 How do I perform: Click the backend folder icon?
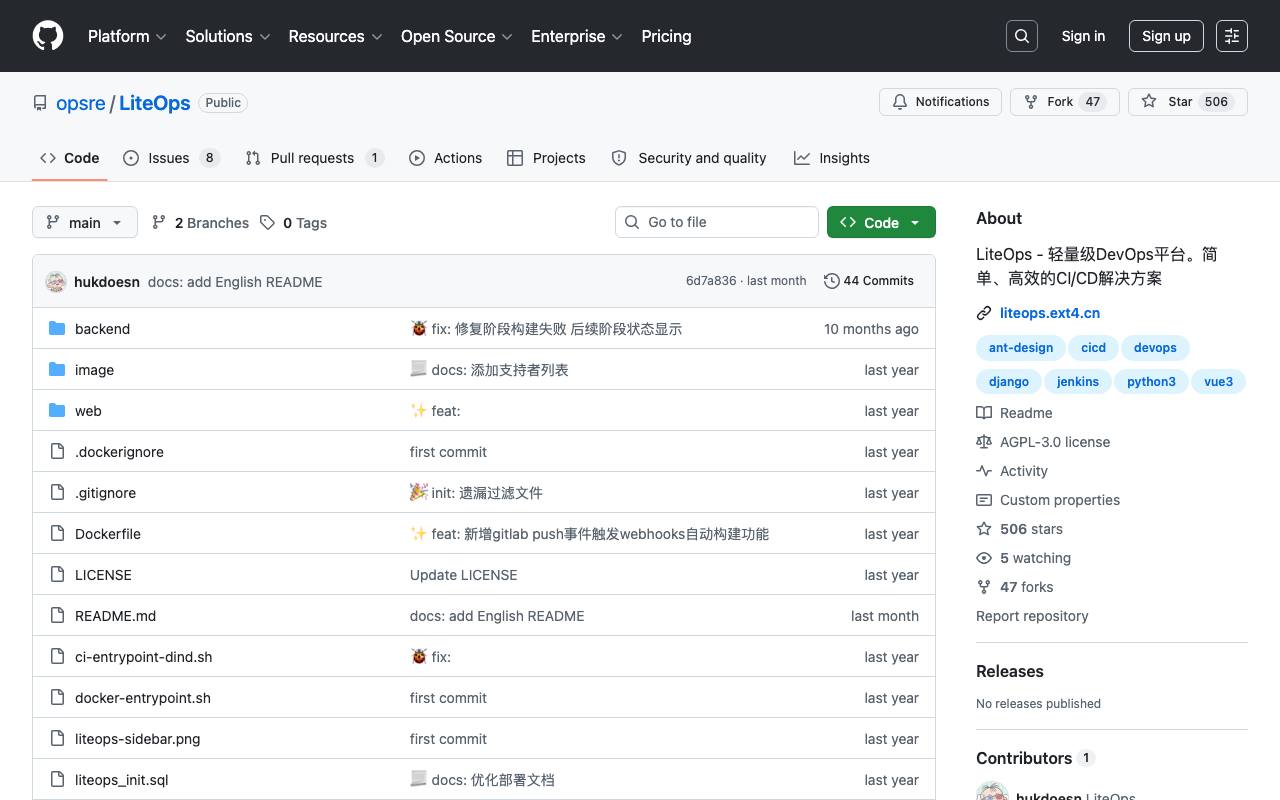pos(57,329)
